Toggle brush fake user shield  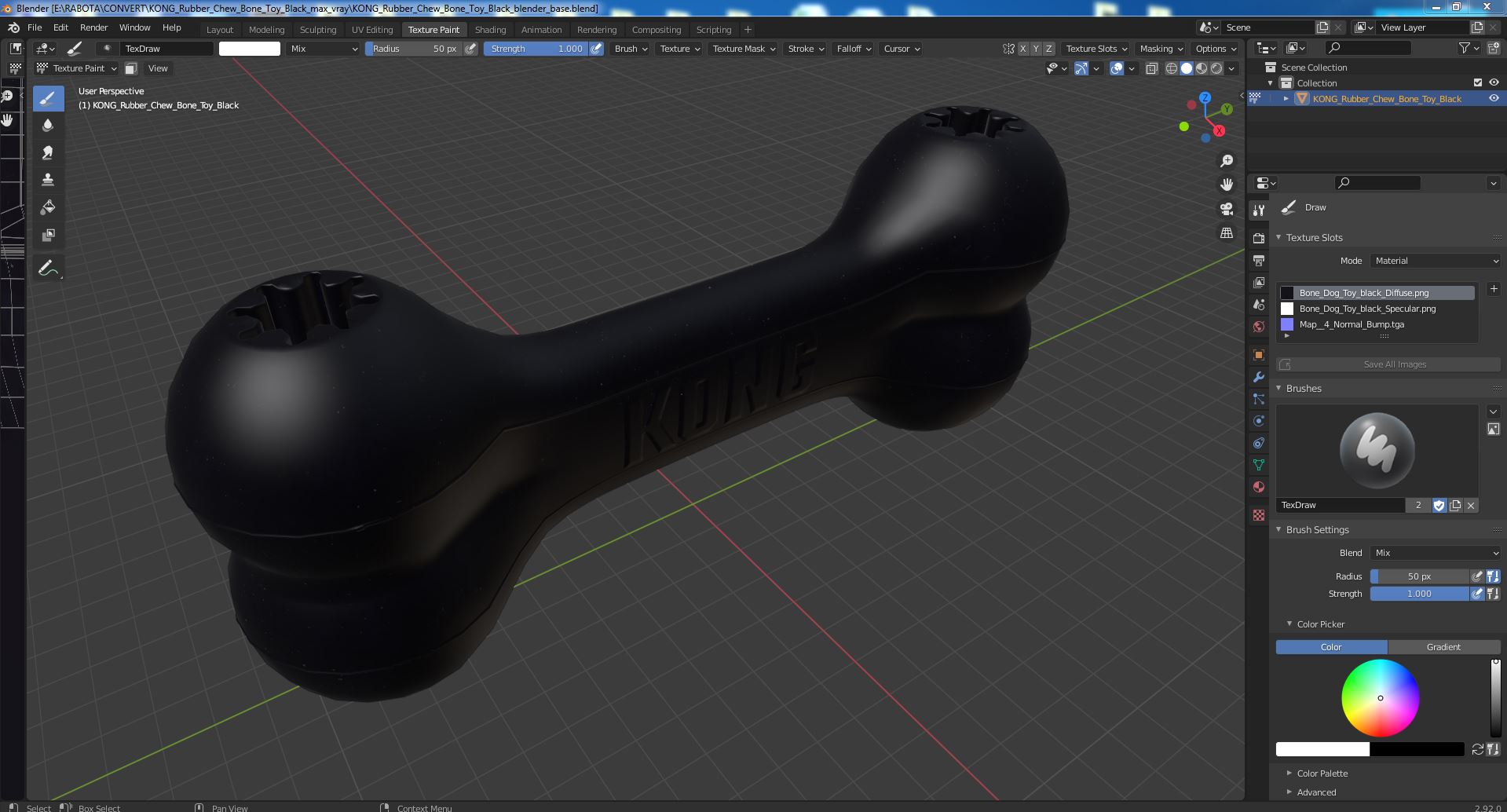tap(1439, 505)
